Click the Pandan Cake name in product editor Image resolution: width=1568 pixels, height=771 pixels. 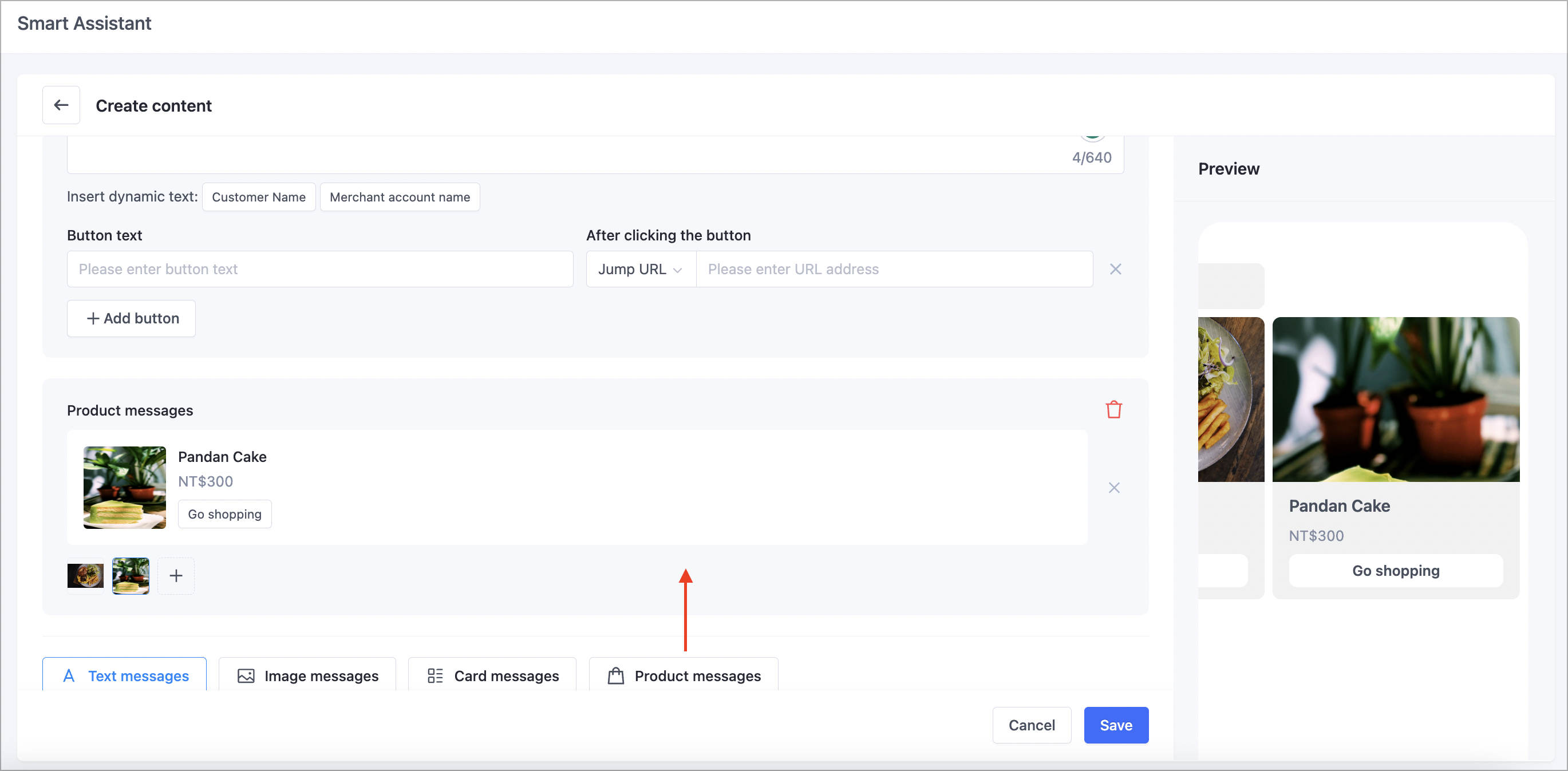tap(222, 457)
